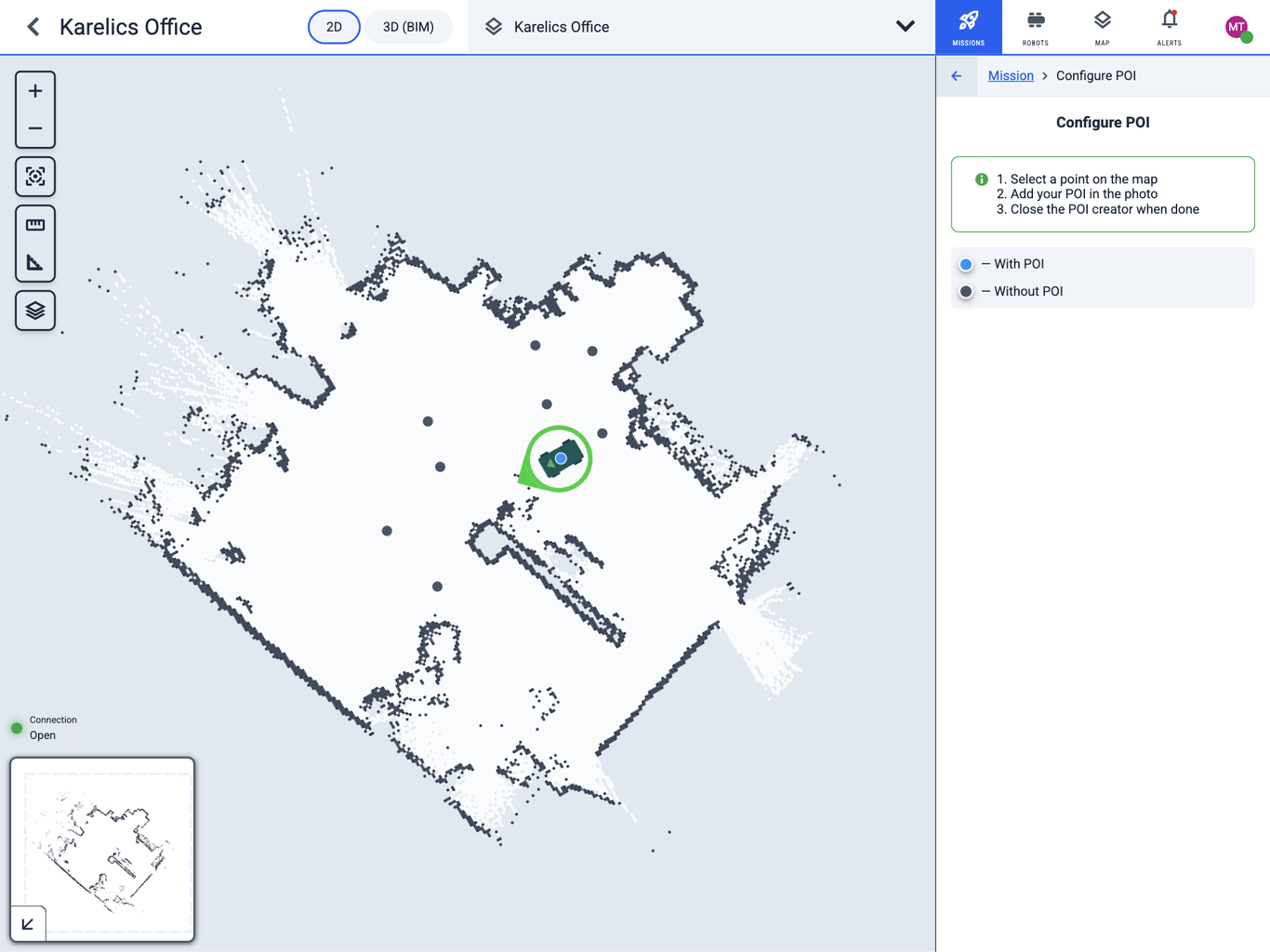Open the map layers button
Viewport: 1270px width, 952px height.
coord(35,311)
